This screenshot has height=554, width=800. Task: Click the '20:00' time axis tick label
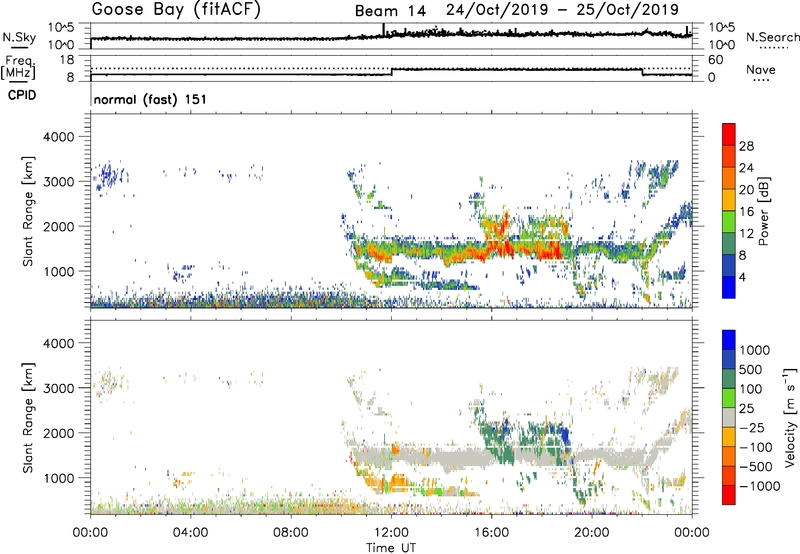[x=591, y=533]
